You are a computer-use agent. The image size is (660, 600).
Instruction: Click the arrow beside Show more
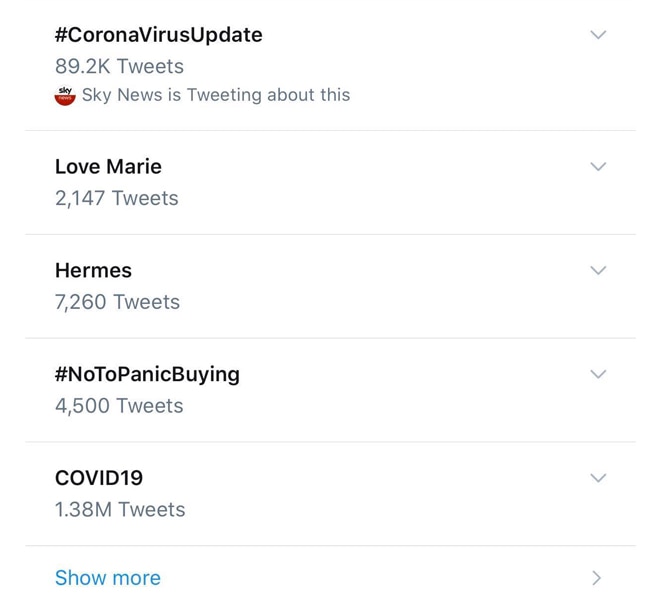point(596,578)
